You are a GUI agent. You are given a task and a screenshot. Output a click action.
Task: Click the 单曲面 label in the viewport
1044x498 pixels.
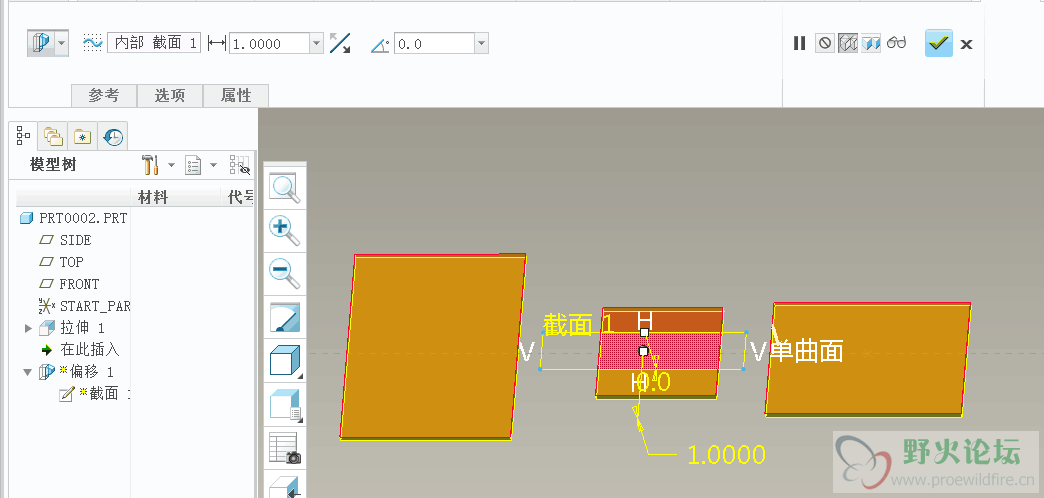[x=806, y=351]
